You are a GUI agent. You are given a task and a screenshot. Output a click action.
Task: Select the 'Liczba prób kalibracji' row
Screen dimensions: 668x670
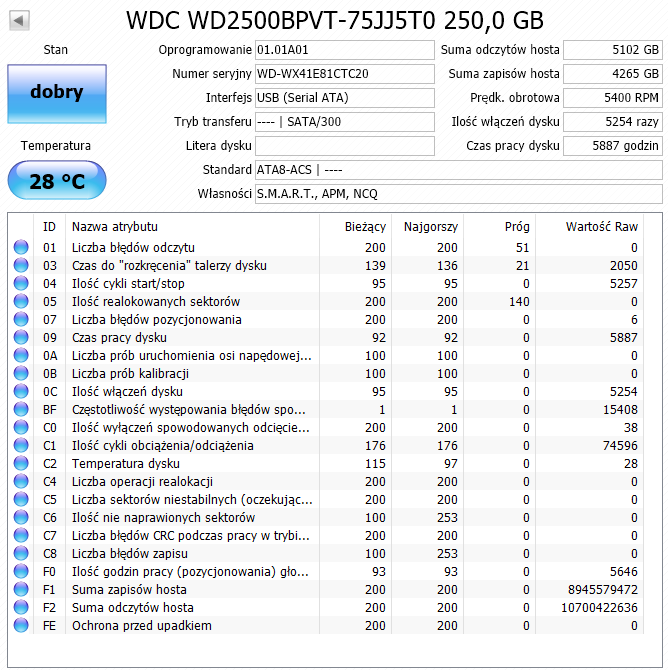point(326,373)
